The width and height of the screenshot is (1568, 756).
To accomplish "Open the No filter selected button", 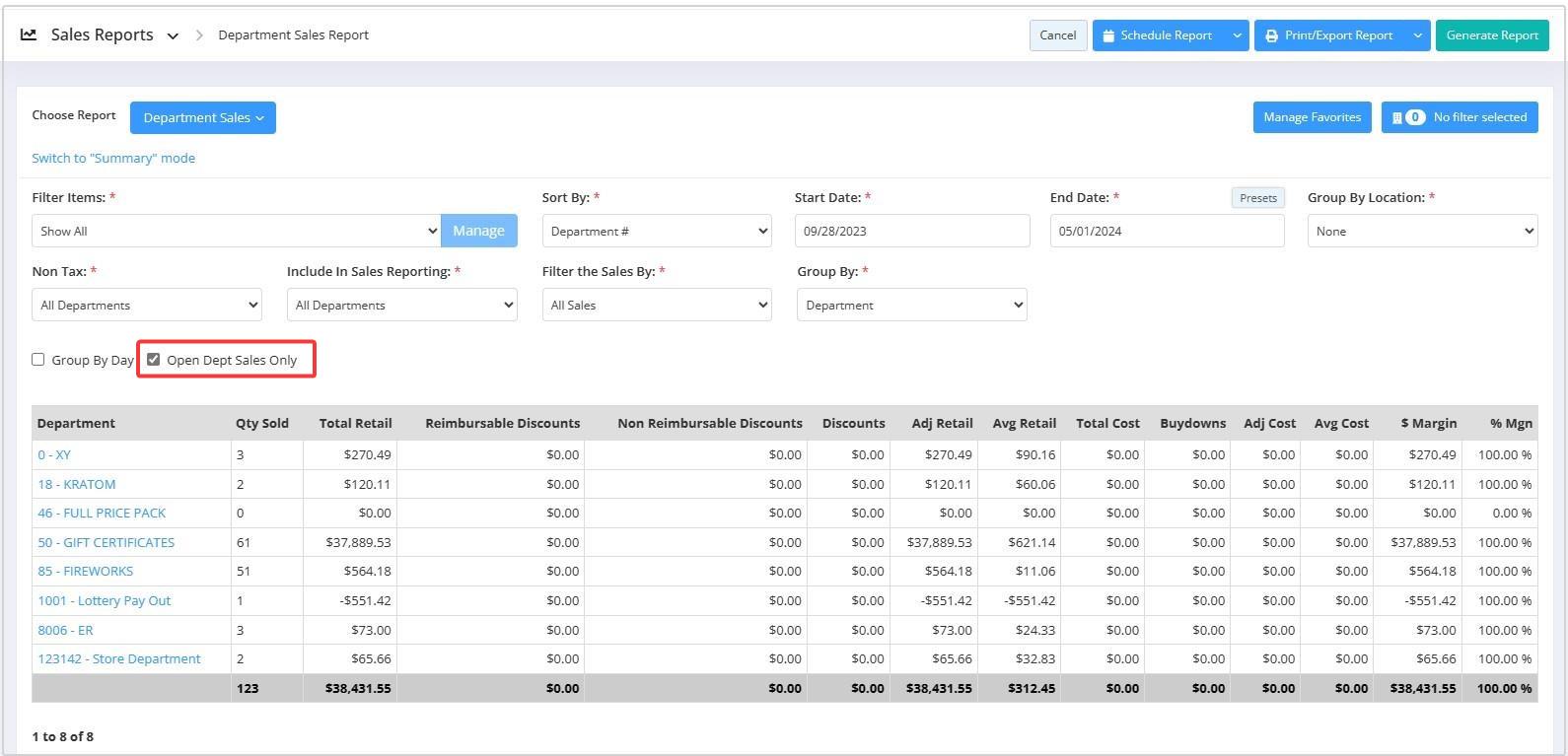I will pyautogui.click(x=1460, y=117).
